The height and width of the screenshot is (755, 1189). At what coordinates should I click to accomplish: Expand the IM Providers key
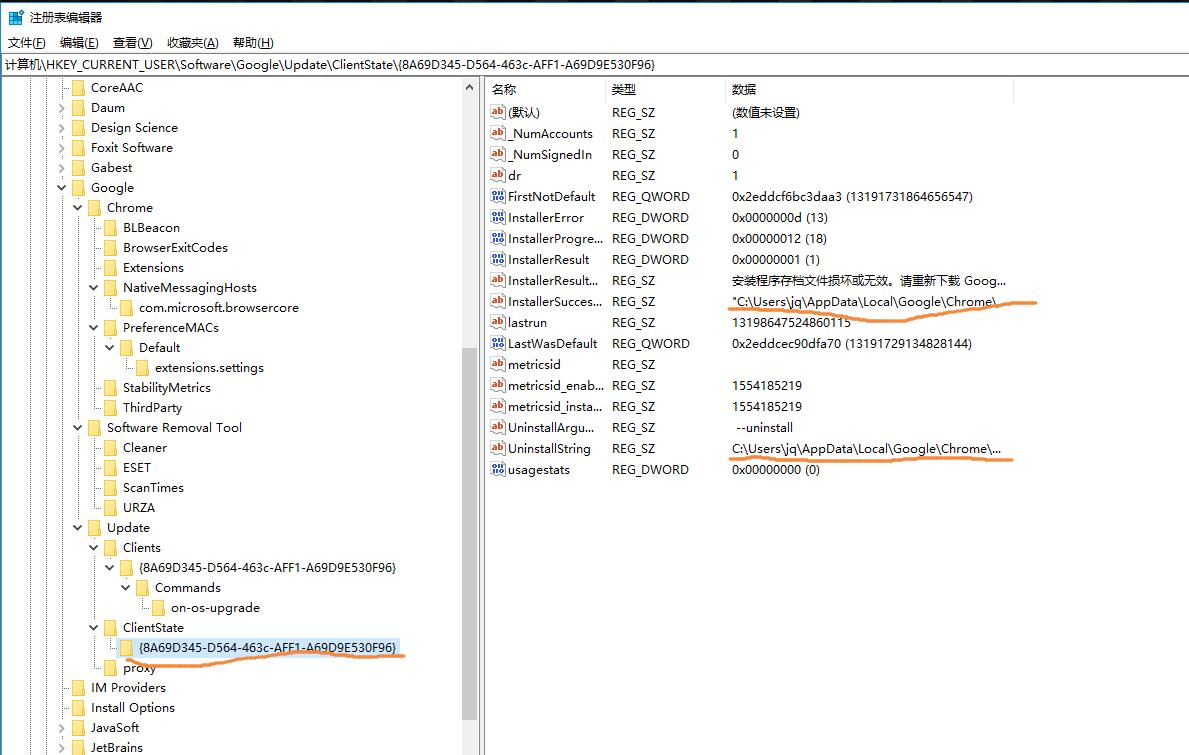pyautogui.click(x=62, y=688)
